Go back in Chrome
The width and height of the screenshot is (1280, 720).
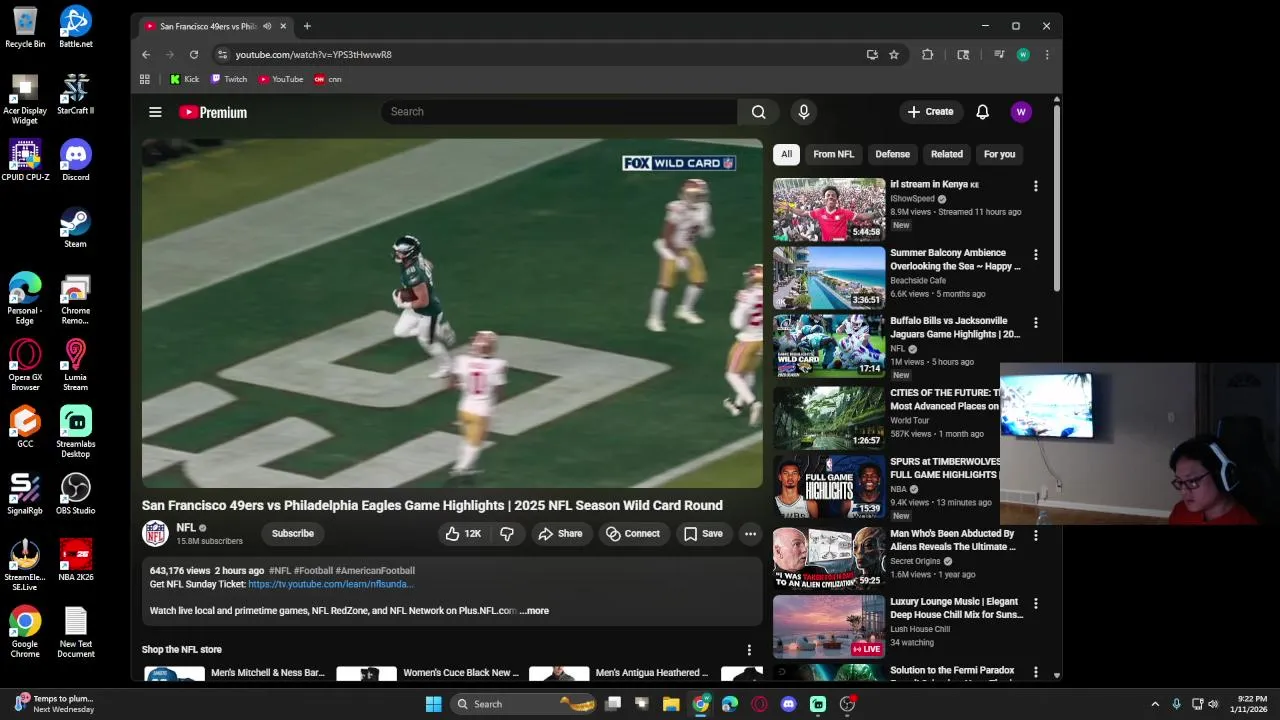(146, 55)
